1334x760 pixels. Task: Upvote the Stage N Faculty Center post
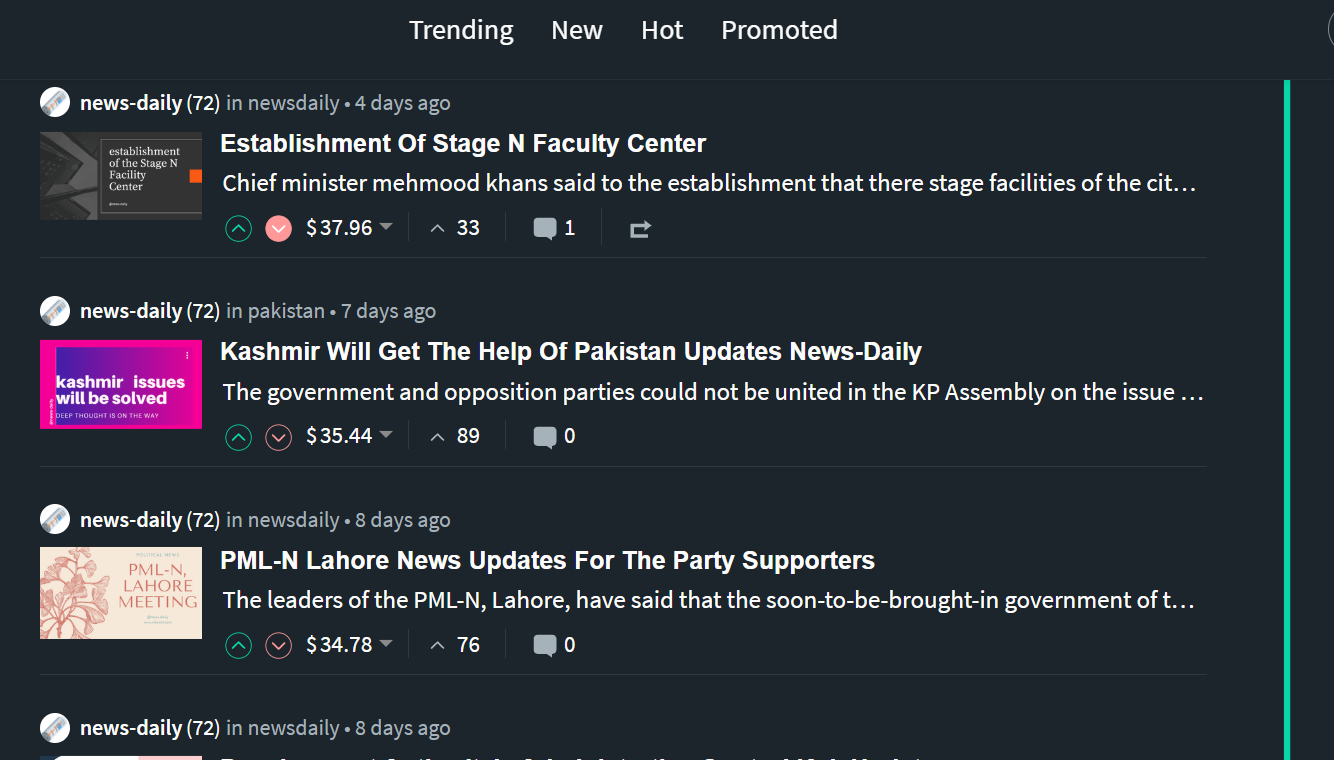(238, 228)
